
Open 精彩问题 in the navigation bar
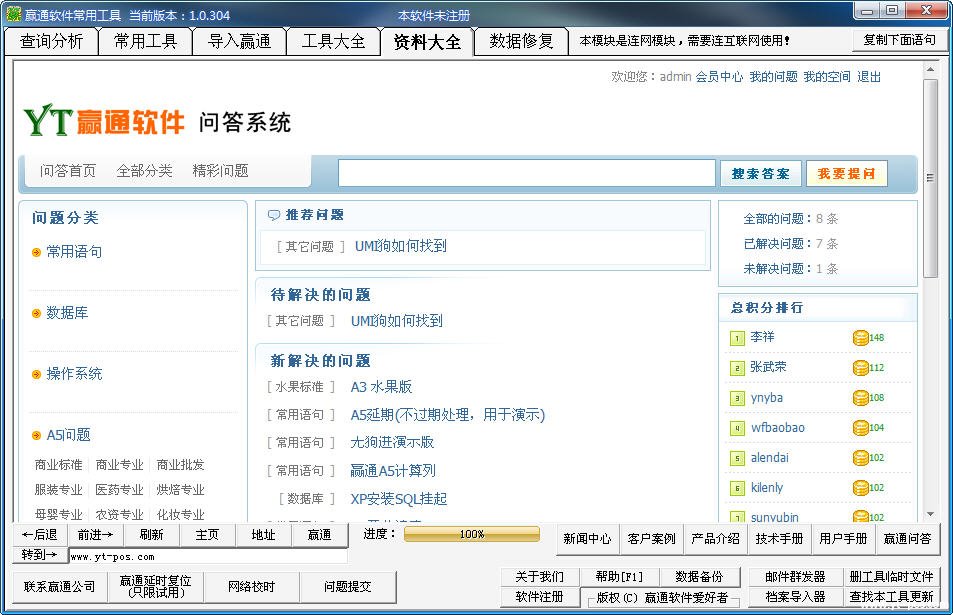221,171
